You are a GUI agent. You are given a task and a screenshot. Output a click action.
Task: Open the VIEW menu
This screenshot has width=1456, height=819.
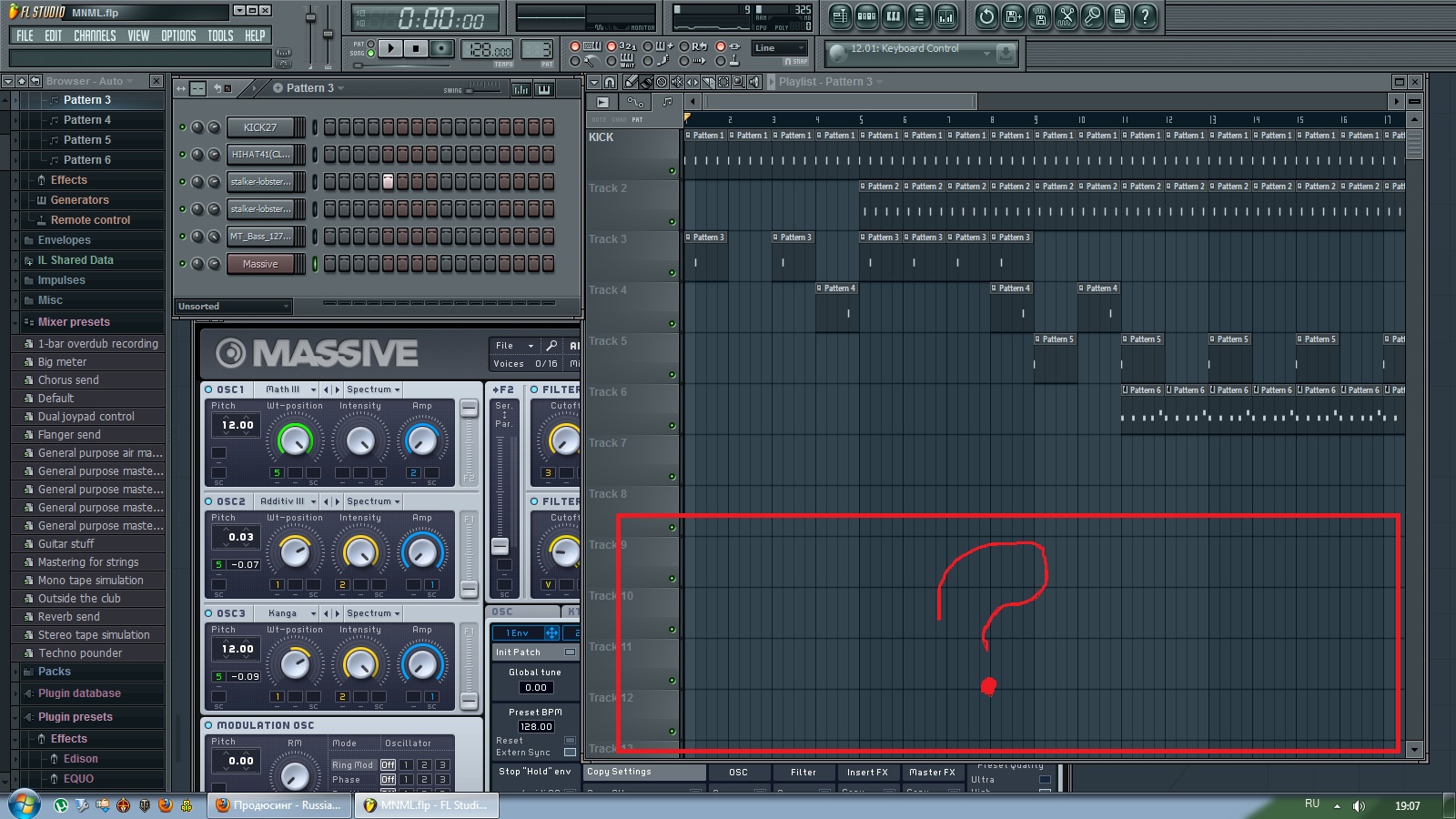click(x=138, y=35)
